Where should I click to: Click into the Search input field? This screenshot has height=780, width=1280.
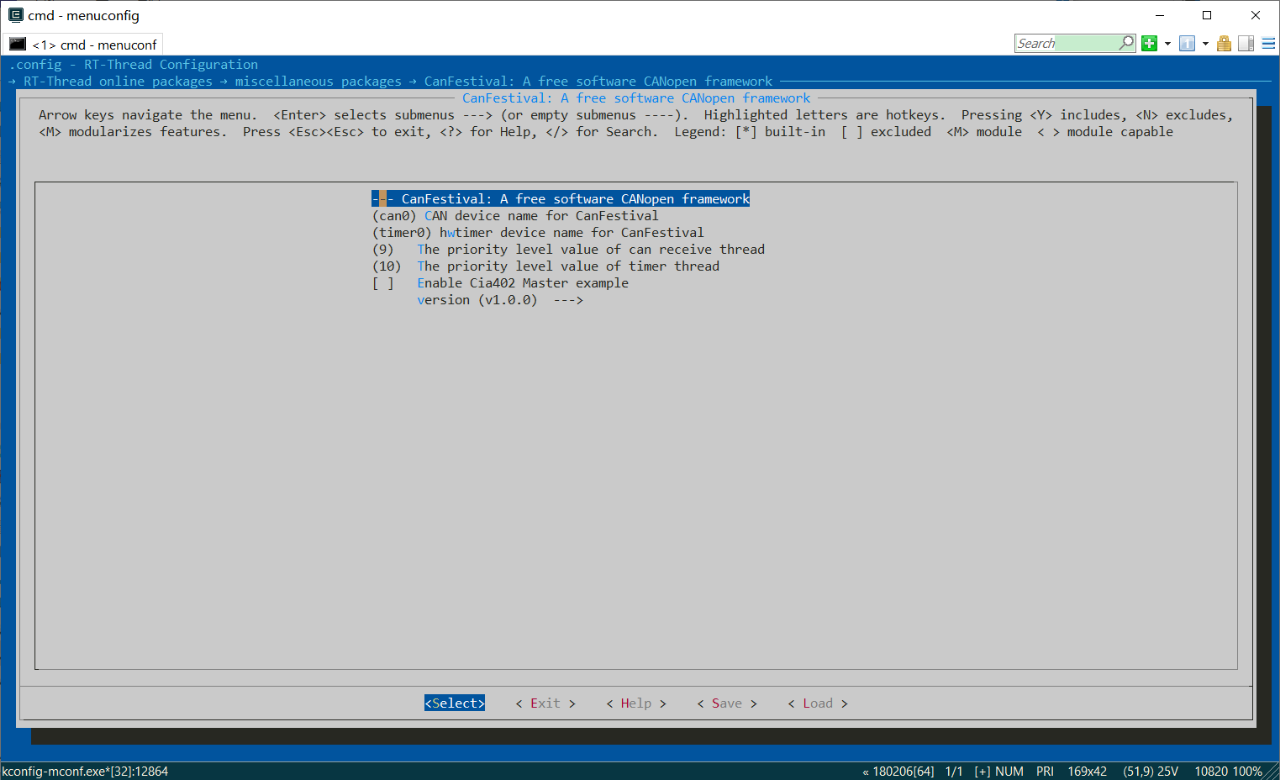tap(1066, 43)
